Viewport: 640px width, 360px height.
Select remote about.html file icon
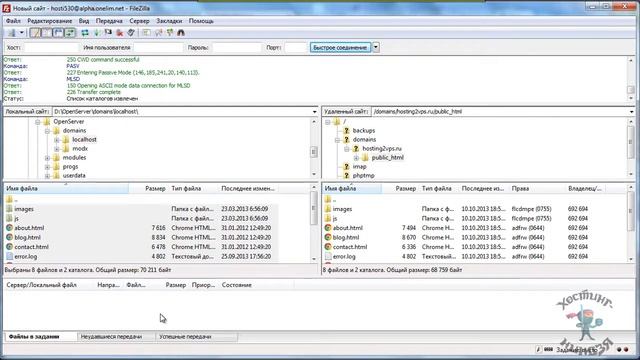click(328, 228)
